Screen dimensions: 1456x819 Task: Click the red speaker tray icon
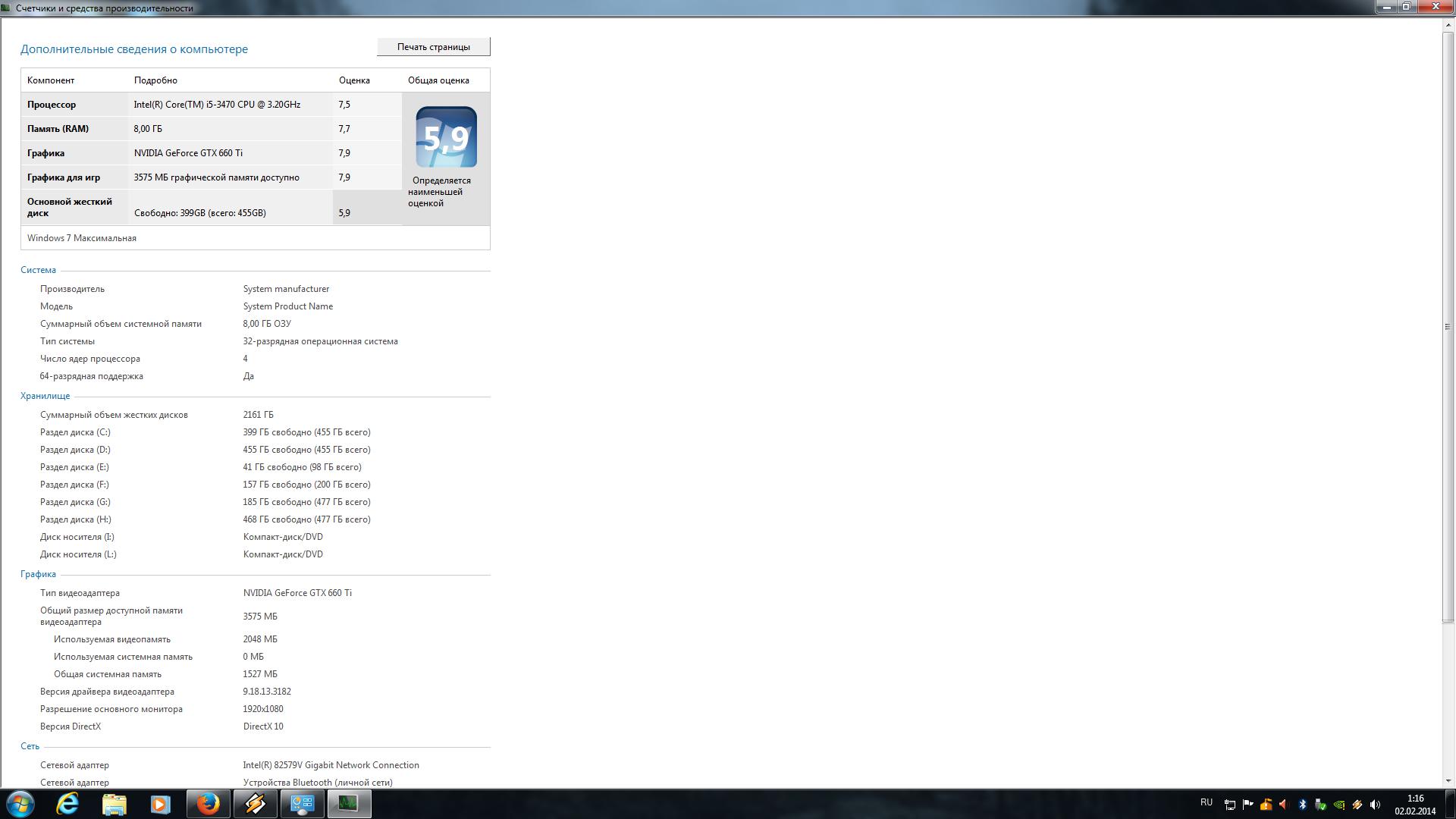[x=1284, y=805]
